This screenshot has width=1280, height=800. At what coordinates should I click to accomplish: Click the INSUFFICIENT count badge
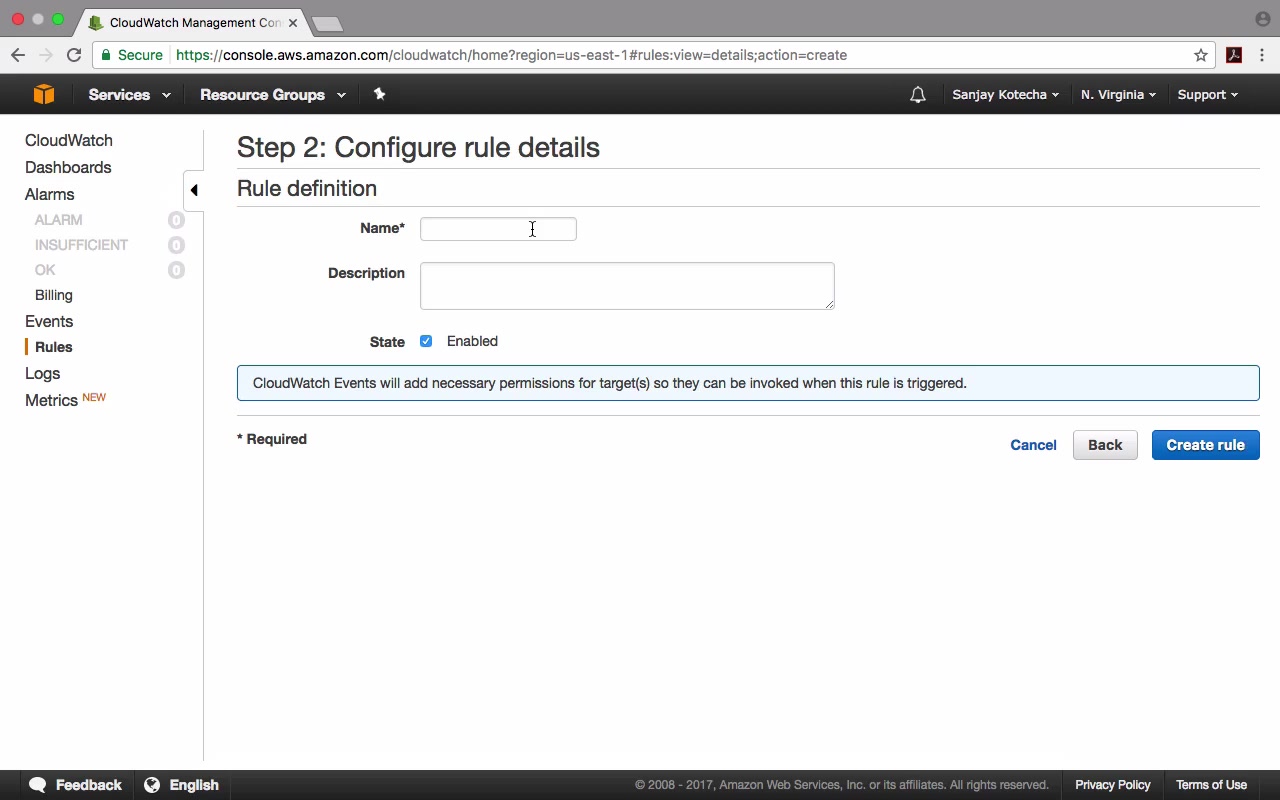[x=176, y=245]
